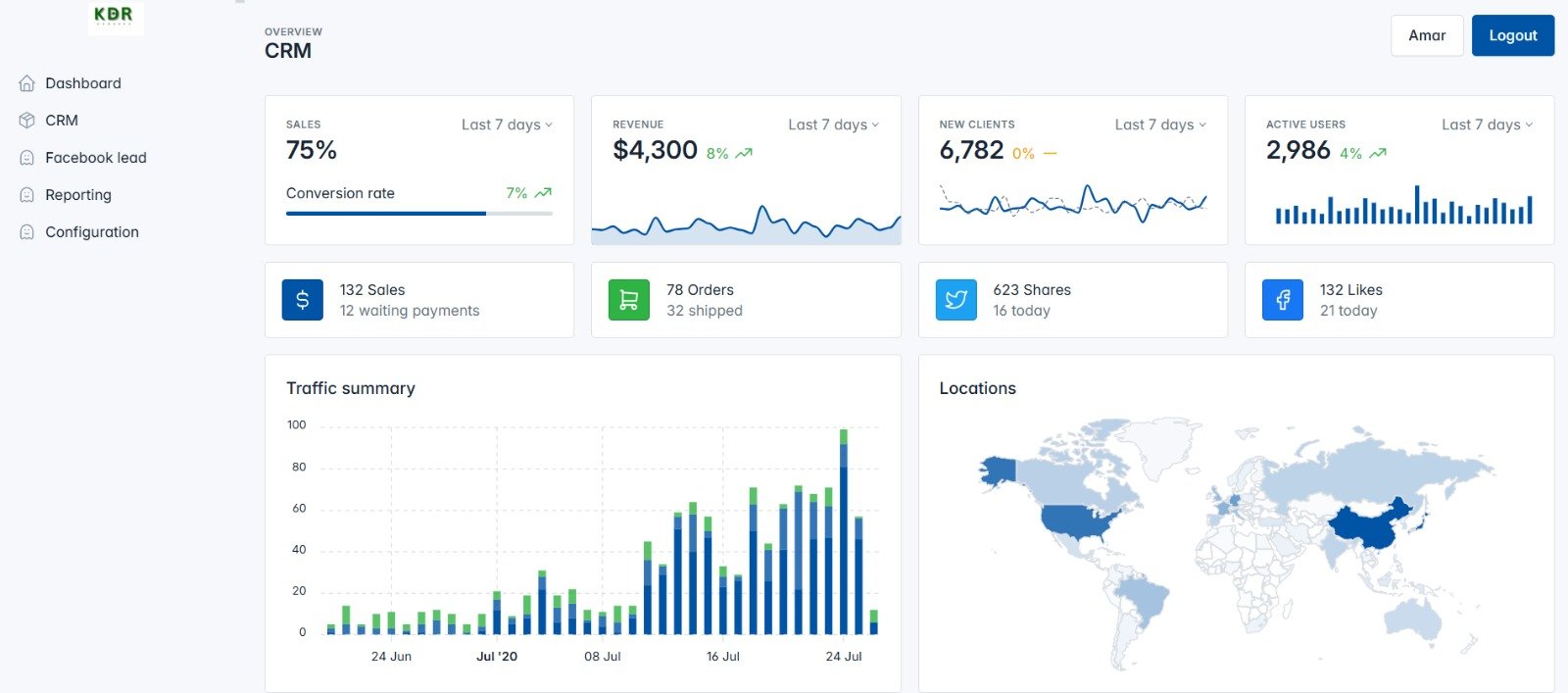The image size is (1568, 693).
Task: Click the Configuration sidebar icon
Action: [27, 232]
